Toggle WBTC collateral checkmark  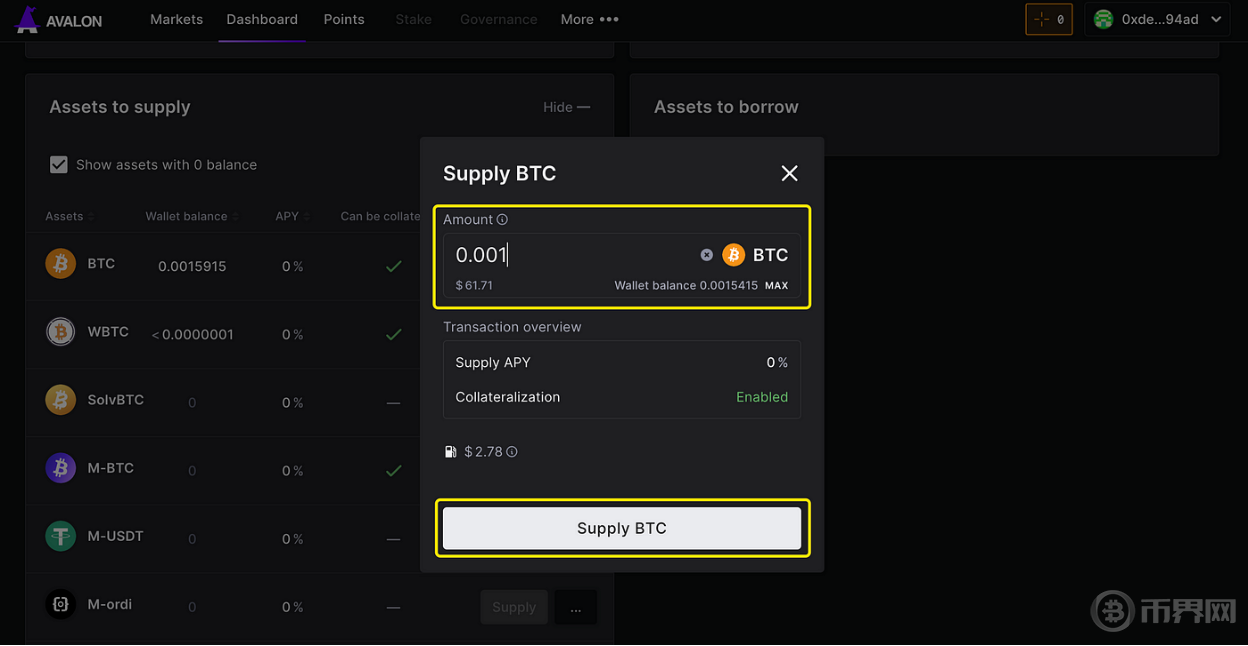point(393,335)
